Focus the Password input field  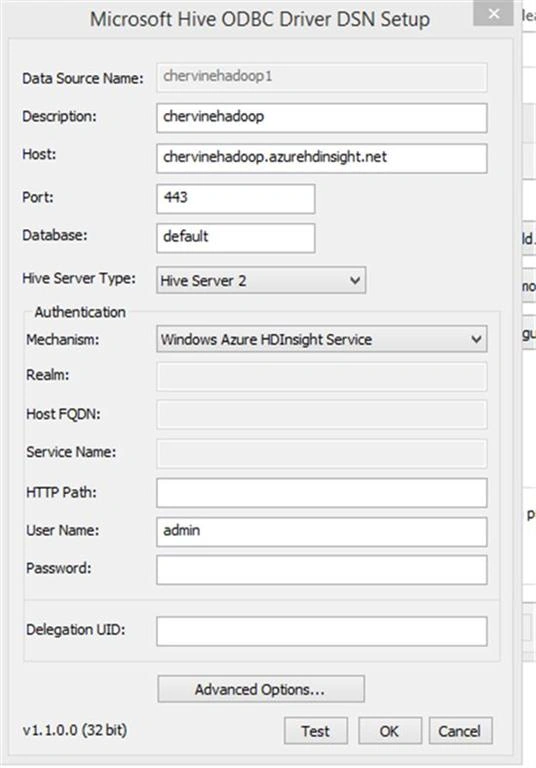[x=321, y=570]
